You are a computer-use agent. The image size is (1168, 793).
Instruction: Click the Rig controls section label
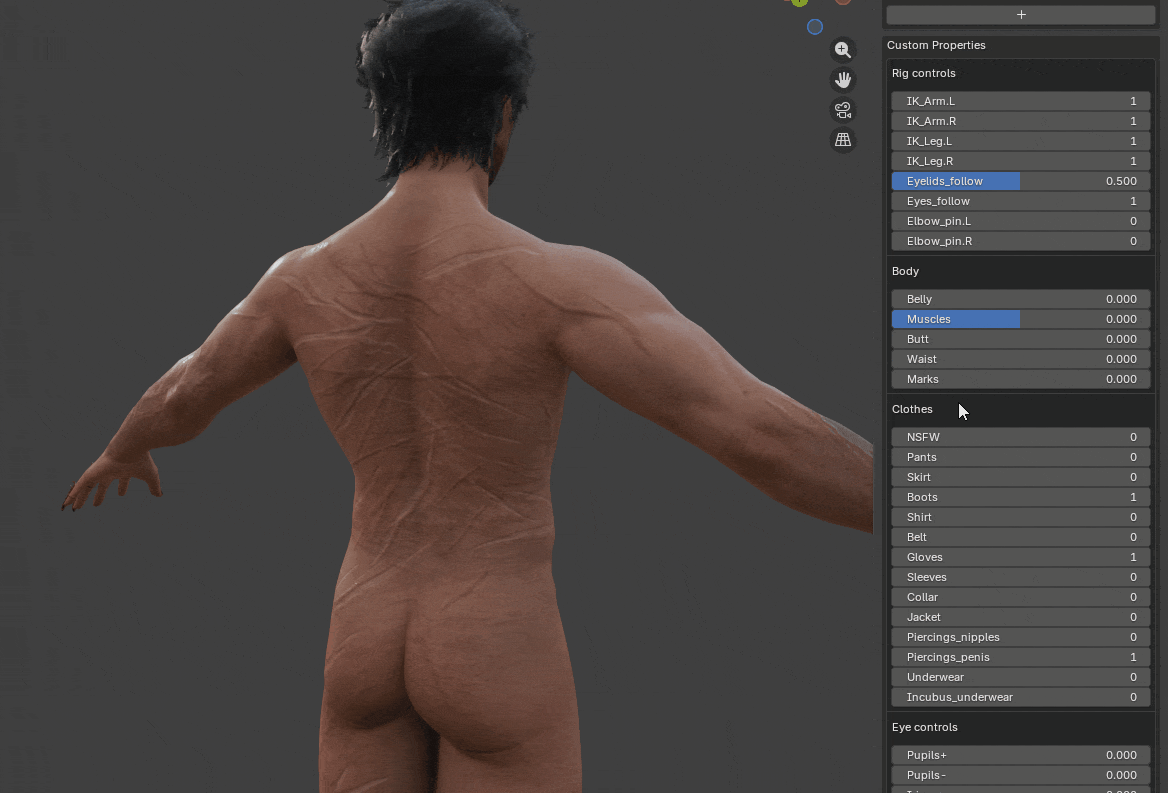pos(923,74)
